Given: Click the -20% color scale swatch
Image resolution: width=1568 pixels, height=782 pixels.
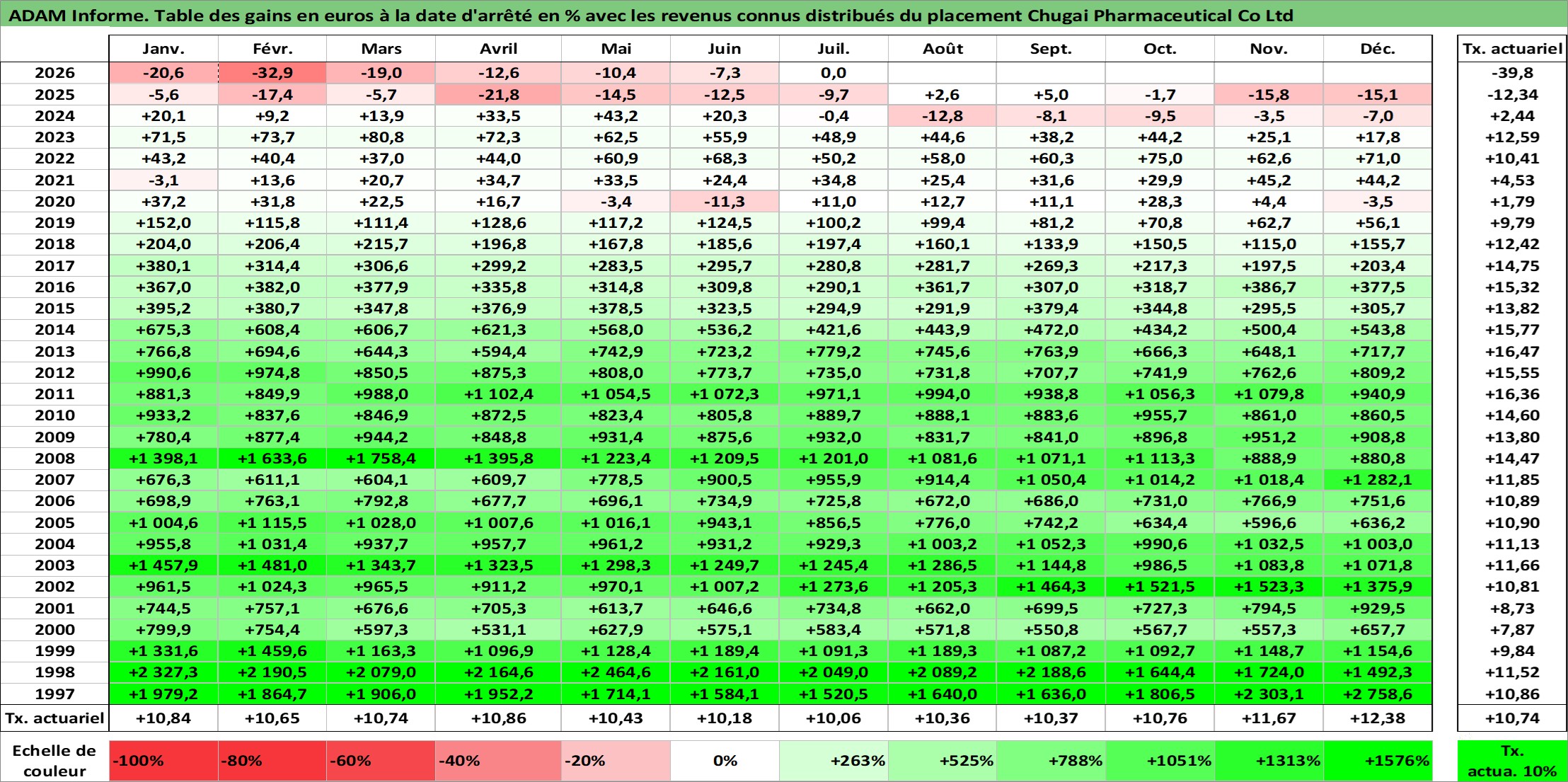Looking at the screenshot, I should tap(616, 761).
